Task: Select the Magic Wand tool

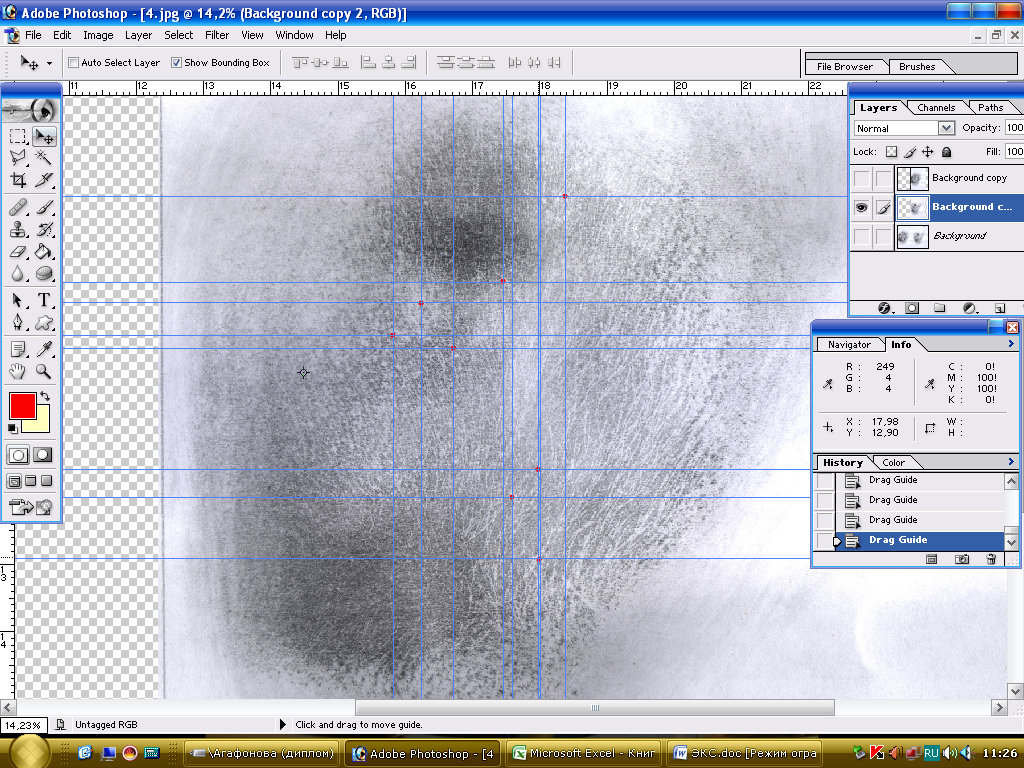Action: [44, 158]
